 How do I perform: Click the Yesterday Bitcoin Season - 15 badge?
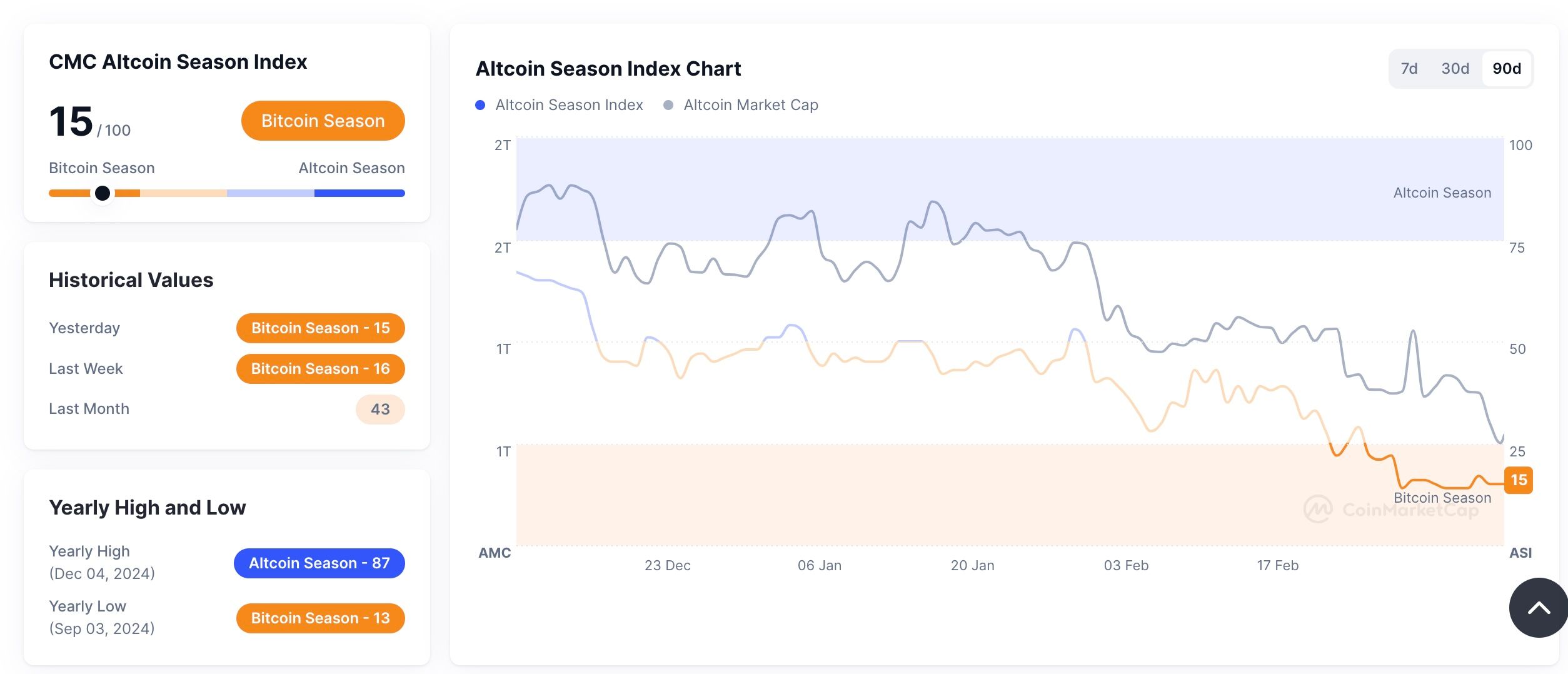320,328
